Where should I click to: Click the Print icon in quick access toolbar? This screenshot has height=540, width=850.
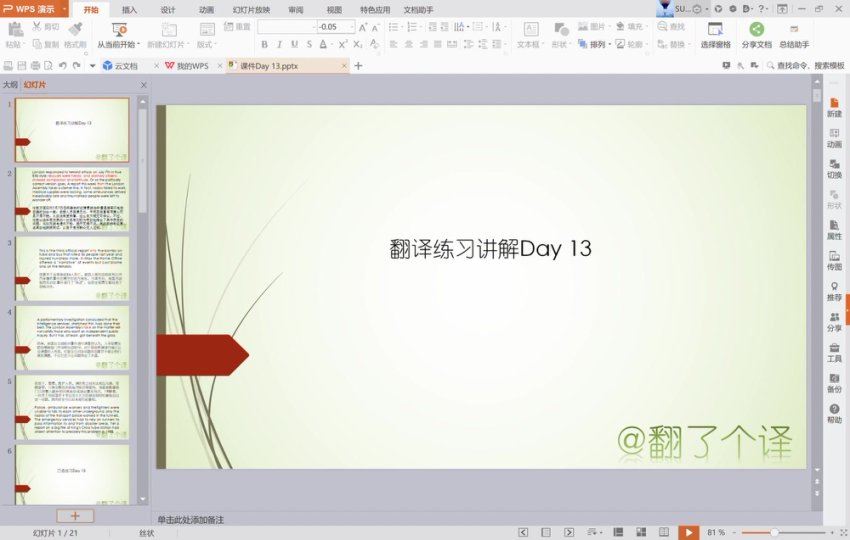coord(35,66)
